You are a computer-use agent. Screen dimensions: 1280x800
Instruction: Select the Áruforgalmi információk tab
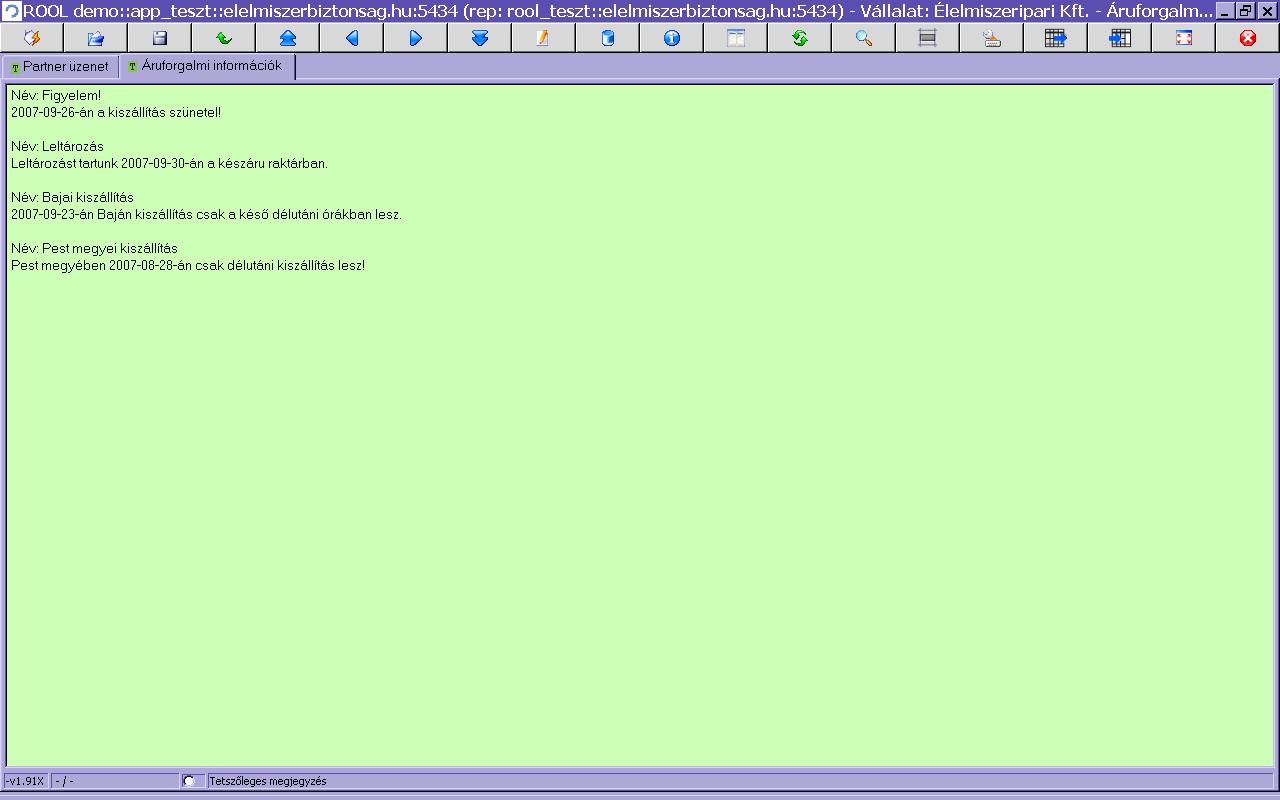coord(206,66)
